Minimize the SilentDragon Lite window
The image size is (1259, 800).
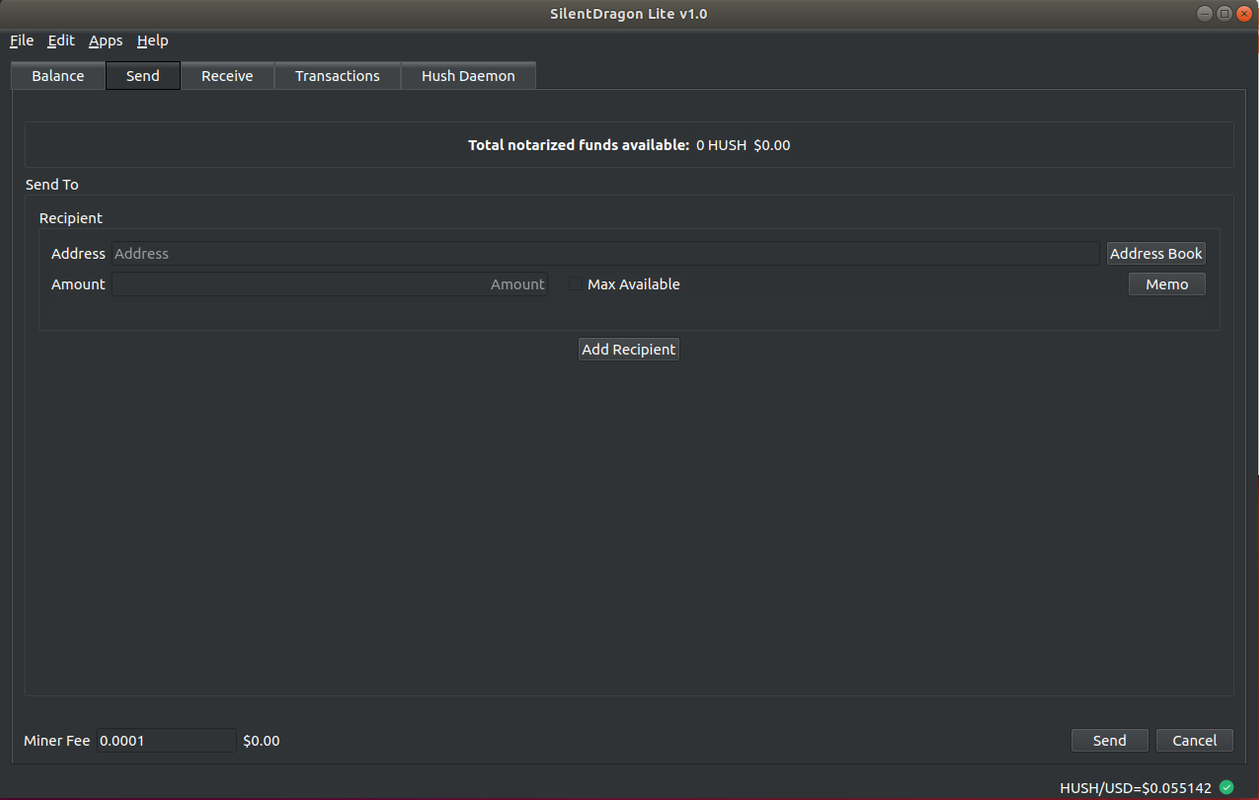pos(1204,13)
